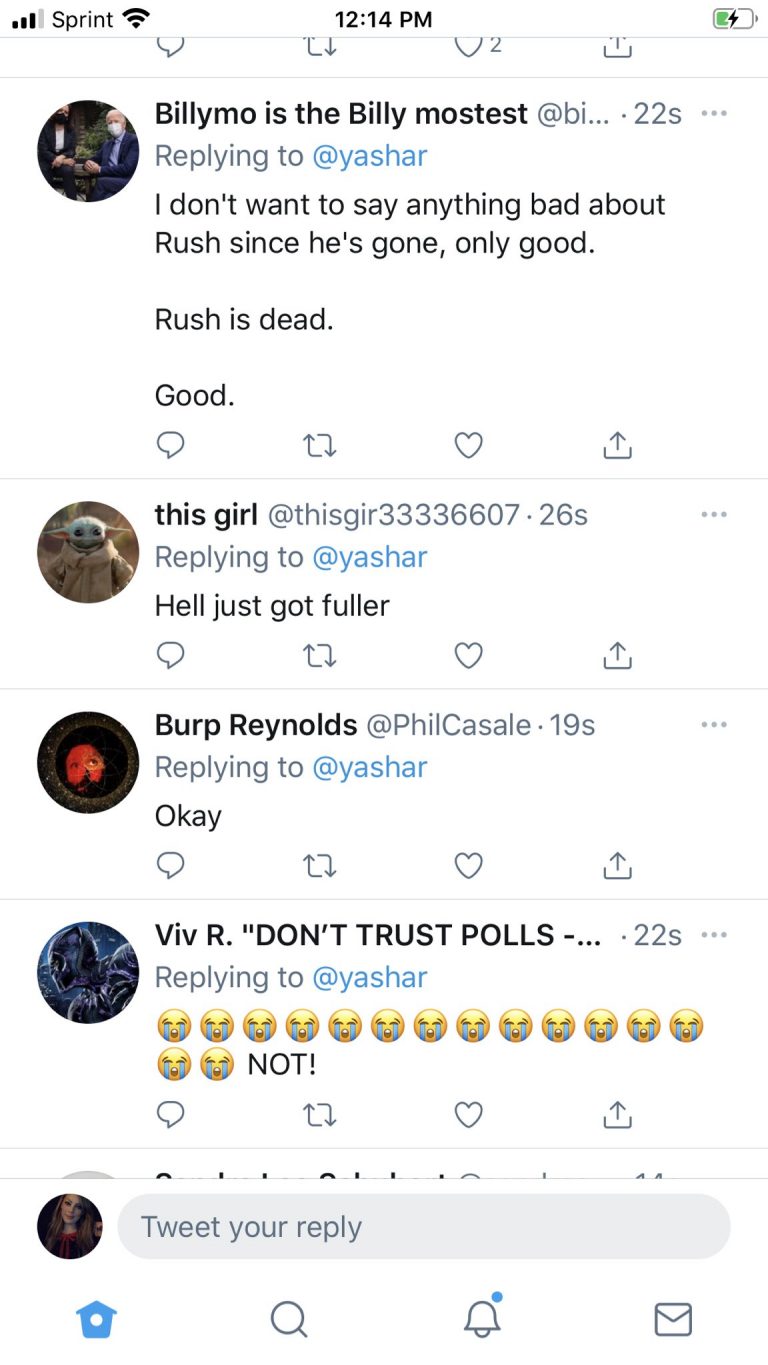
Task: Expand options menu on Burp Reynolds' tweet
Action: tap(713, 725)
